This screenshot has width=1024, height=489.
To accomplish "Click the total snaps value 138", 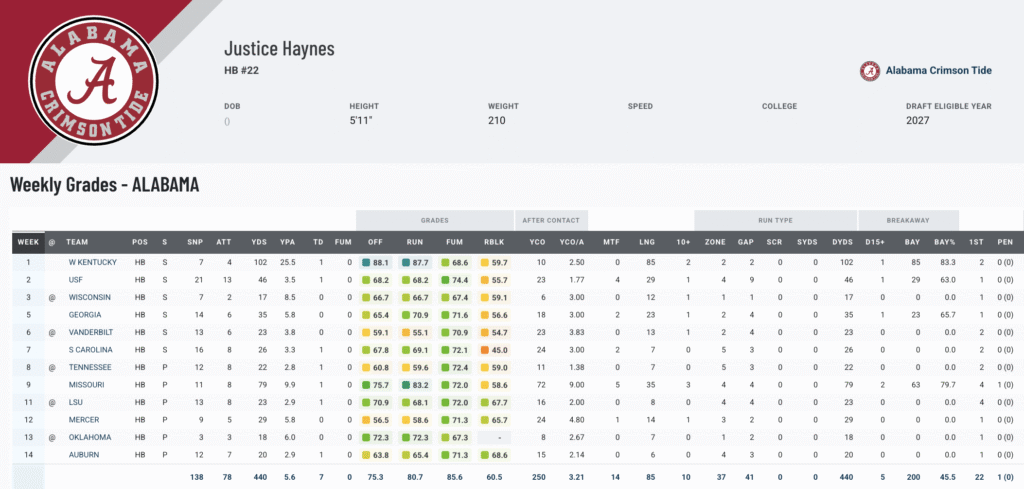I will click(x=196, y=477).
